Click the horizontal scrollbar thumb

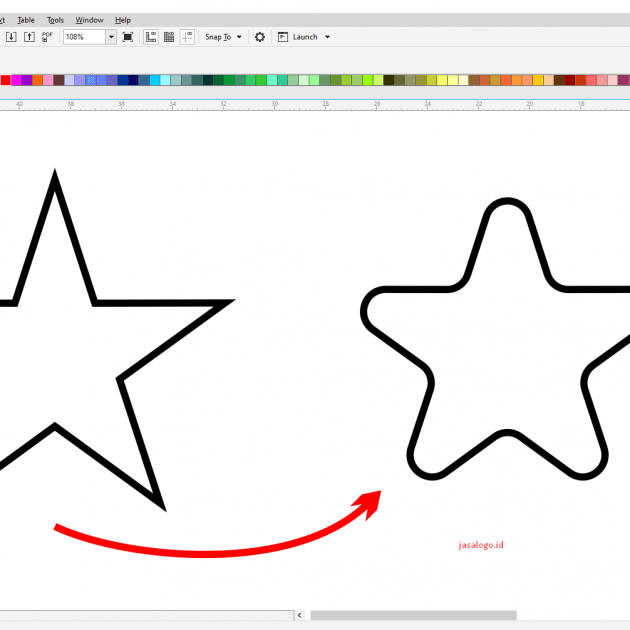[413, 615]
